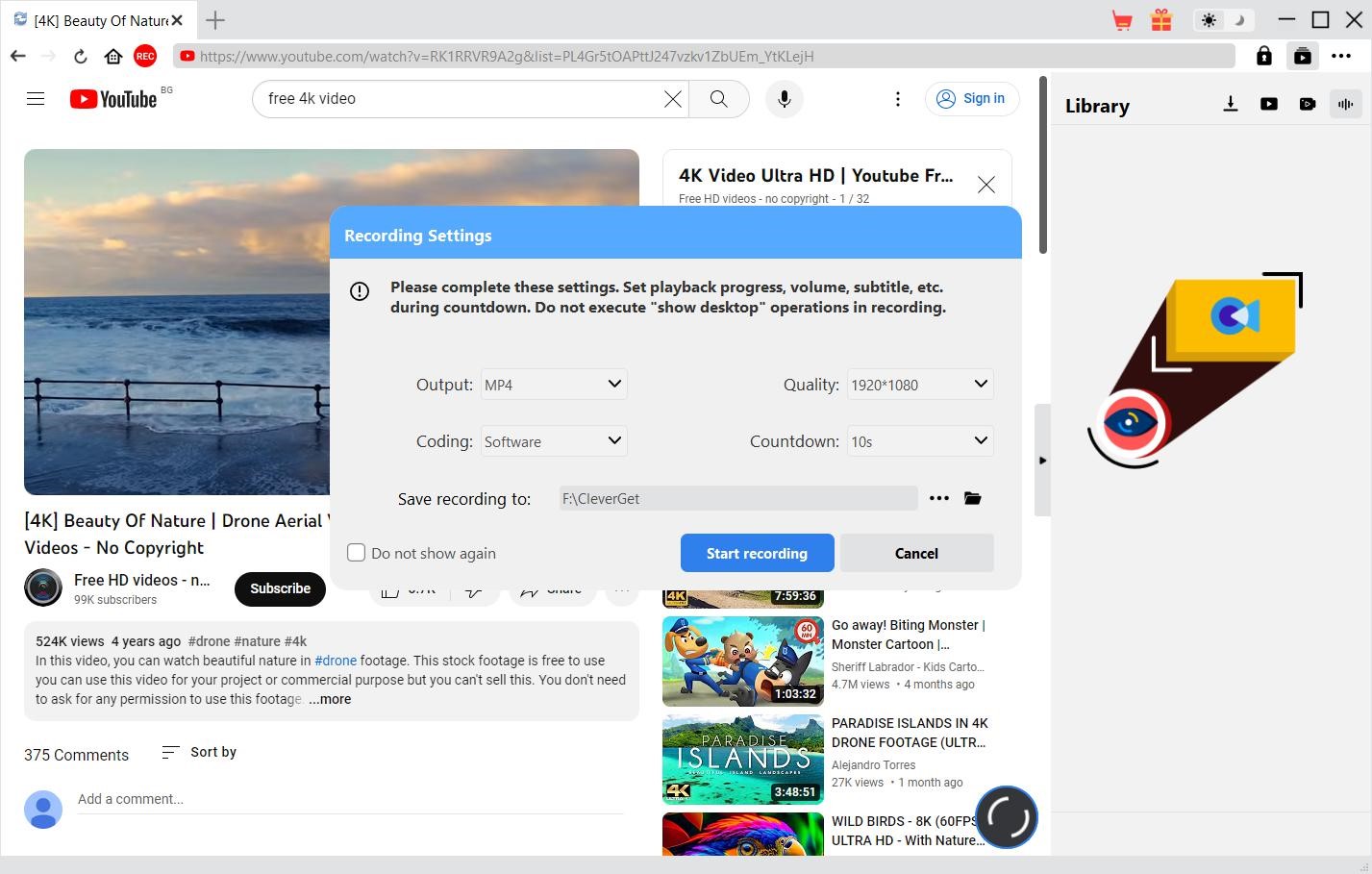This screenshot has height=874, width=1372.
Task: Check the Do not show again box
Action: coord(357,553)
